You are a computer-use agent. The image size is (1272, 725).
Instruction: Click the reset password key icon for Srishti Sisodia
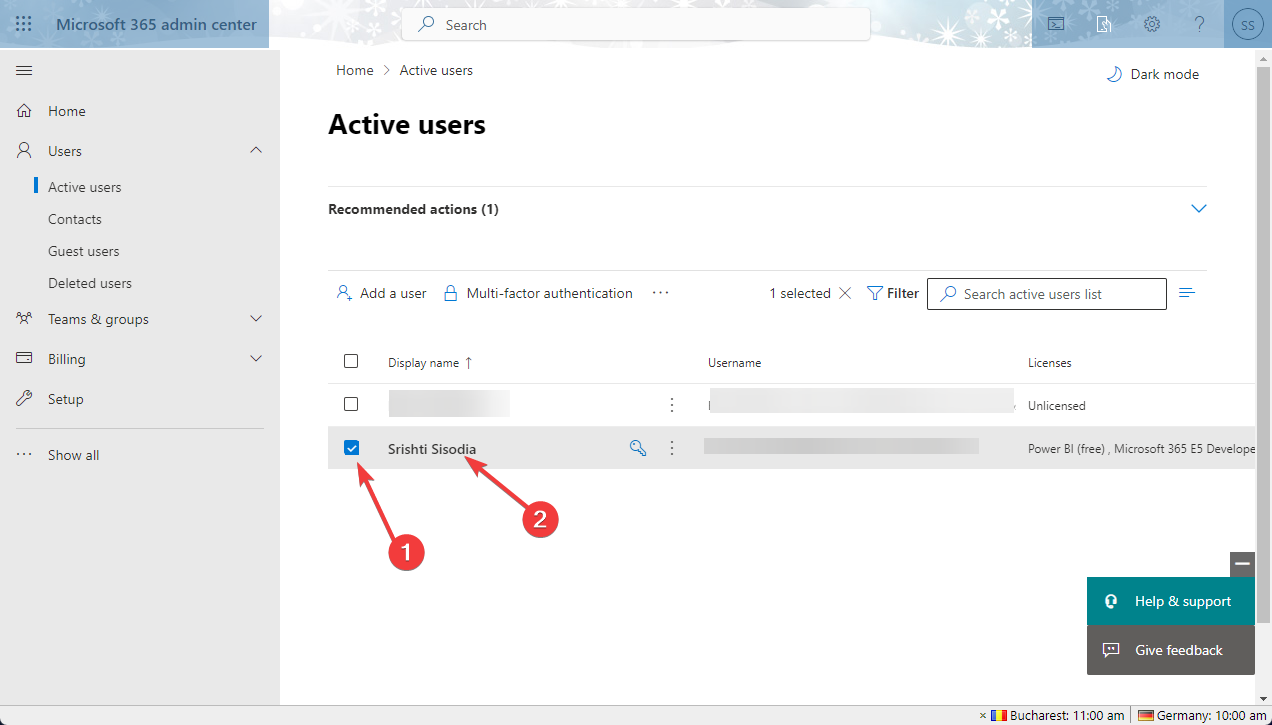click(x=637, y=448)
